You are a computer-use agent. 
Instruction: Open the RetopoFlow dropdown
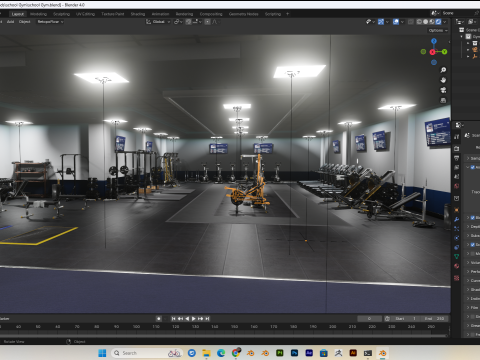click(50, 22)
